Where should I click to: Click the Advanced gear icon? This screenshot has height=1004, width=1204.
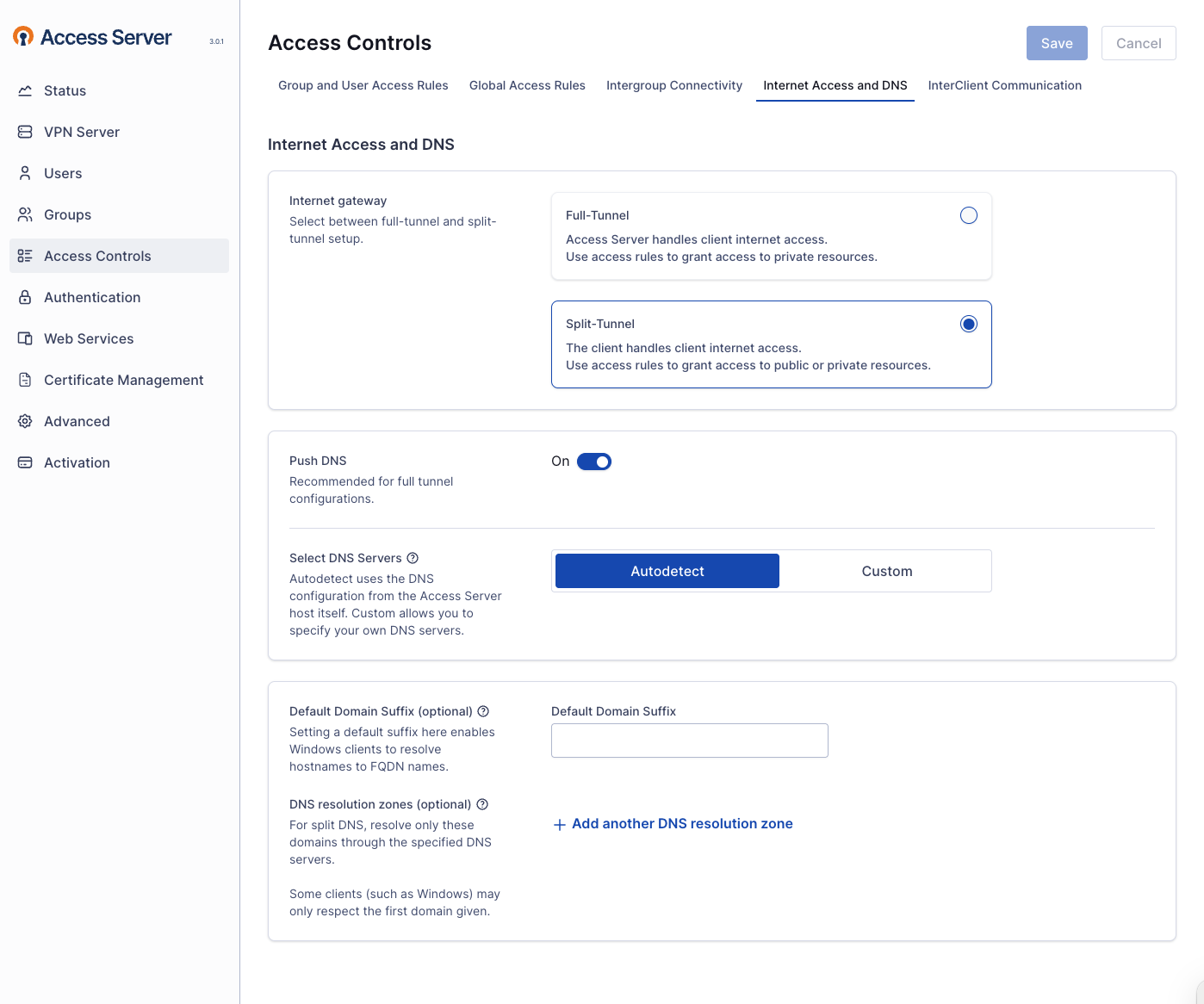[x=25, y=421]
